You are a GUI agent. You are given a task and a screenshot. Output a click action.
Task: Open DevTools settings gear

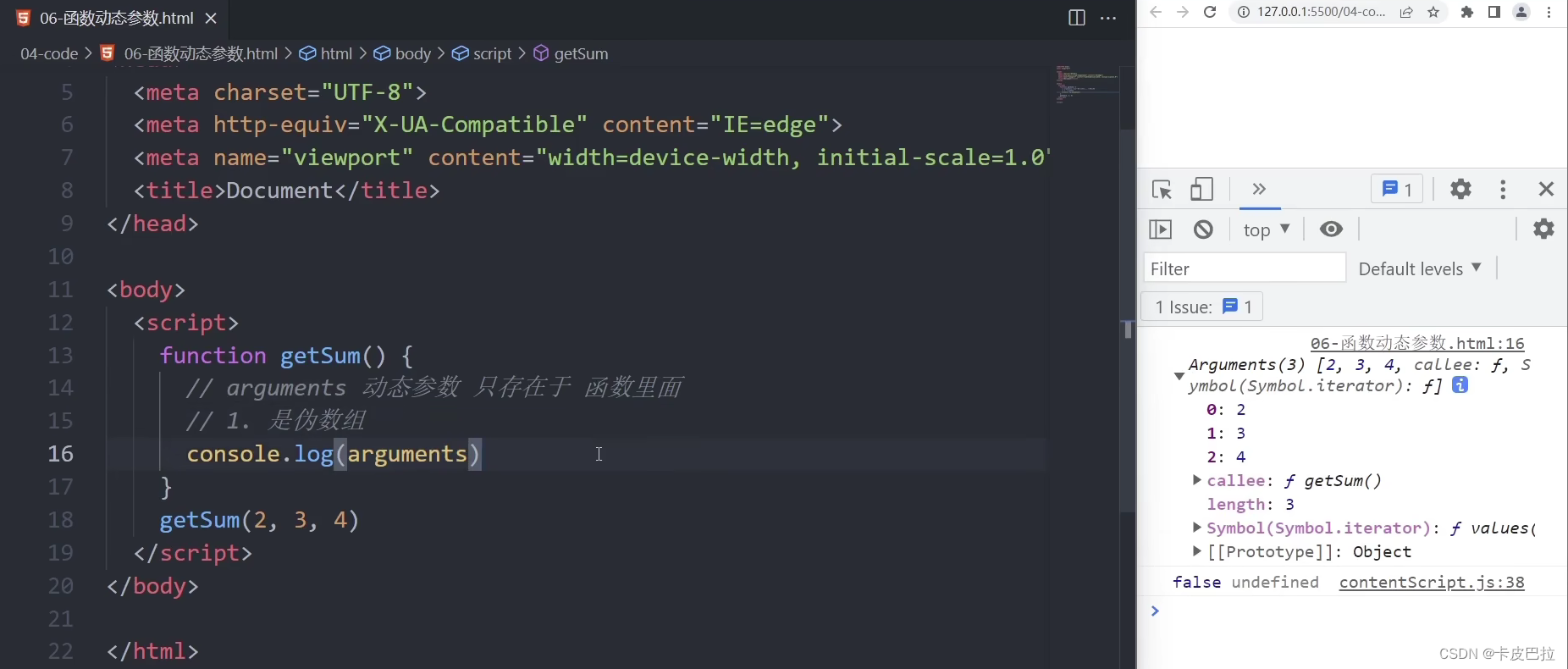point(1460,189)
